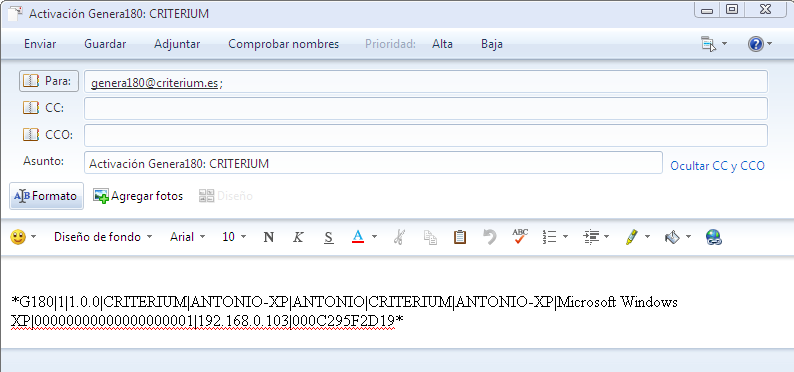This screenshot has width=794, height=372.
Task: Click the Cut scissors icon
Action: point(399,237)
